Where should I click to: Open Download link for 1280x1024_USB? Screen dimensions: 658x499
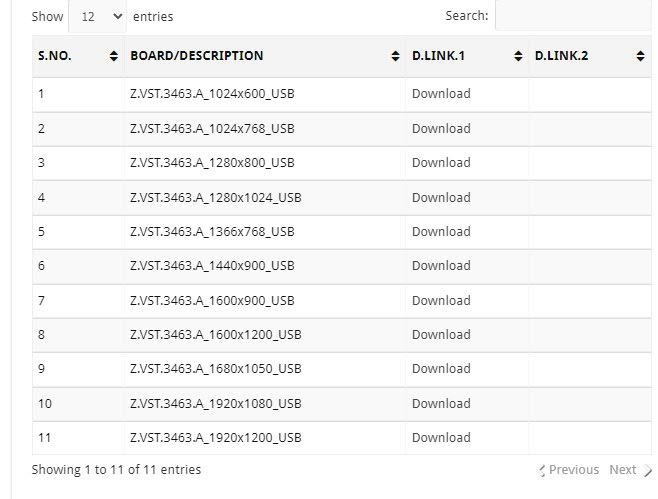point(441,197)
